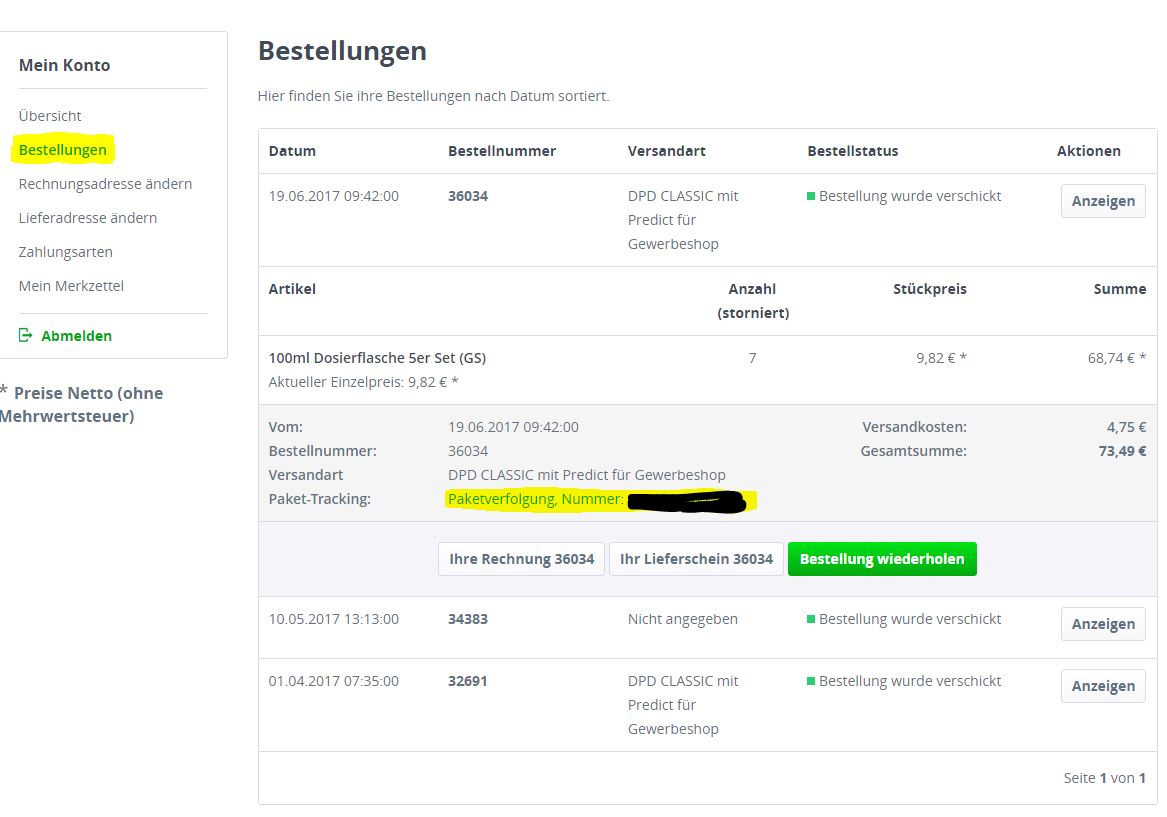1167x817 pixels.
Task: Click the Versandart column header
Action: tap(667, 151)
